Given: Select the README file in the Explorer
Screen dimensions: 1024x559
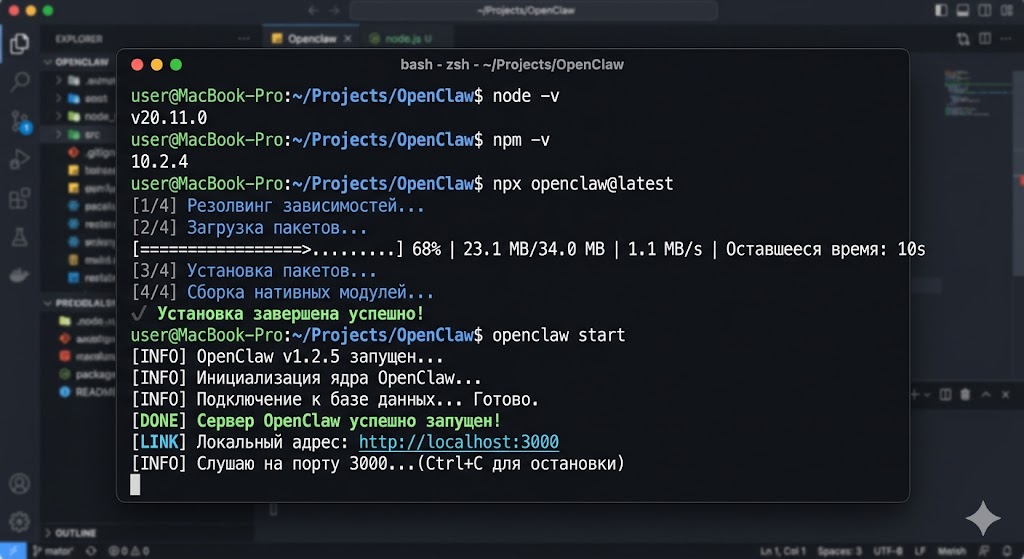Looking at the screenshot, I should pos(89,392).
